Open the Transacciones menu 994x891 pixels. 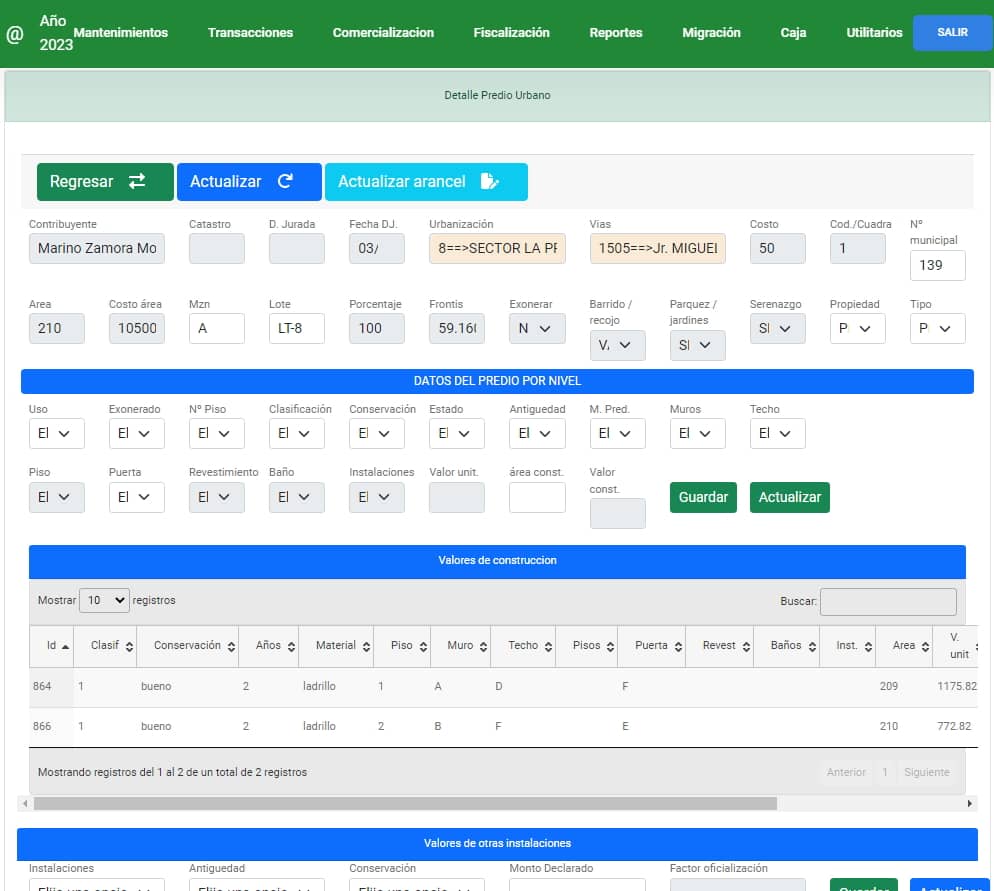coord(250,33)
